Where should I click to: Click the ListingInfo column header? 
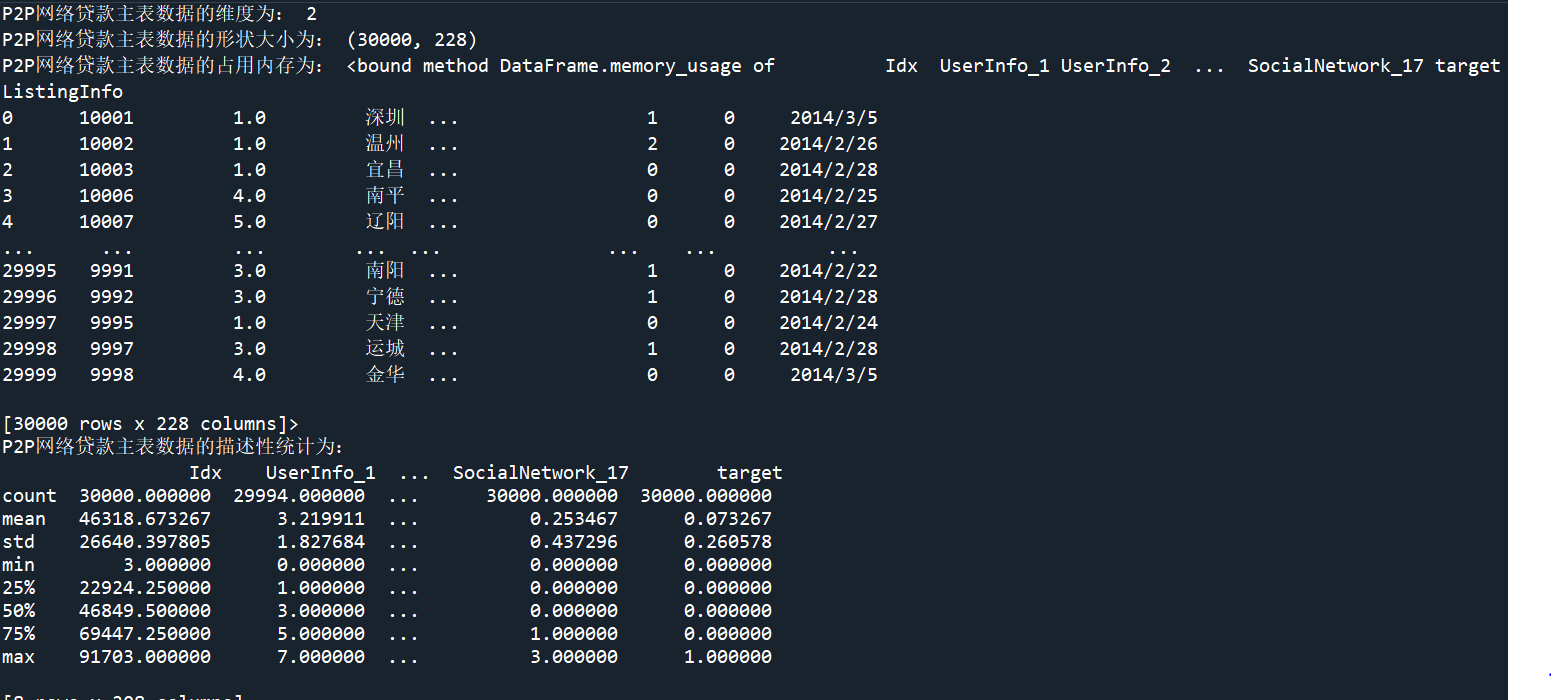point(62,92)
